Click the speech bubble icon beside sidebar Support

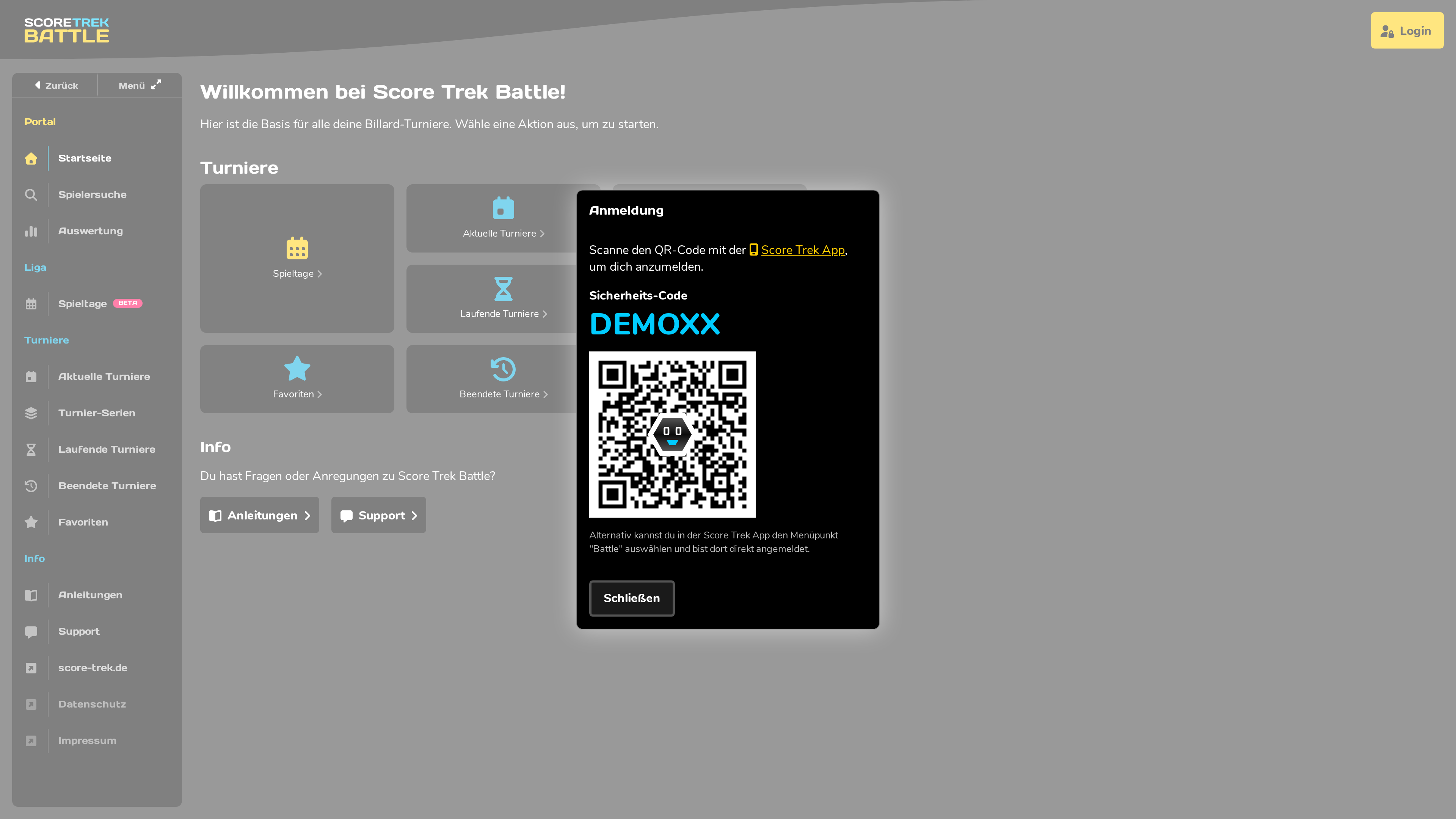(x=31, y=632)
